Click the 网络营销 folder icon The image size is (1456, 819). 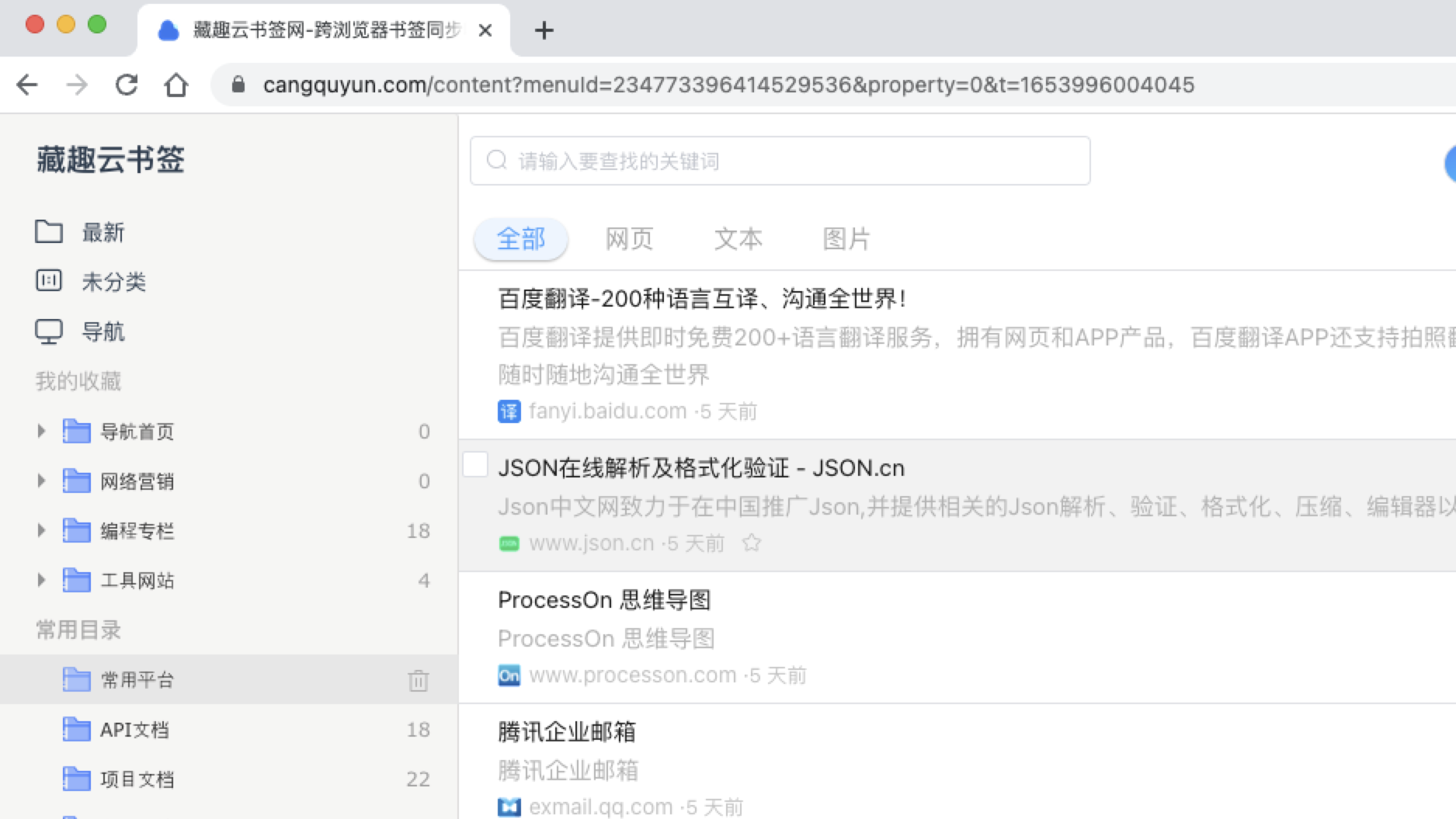[x=77, y=481]
